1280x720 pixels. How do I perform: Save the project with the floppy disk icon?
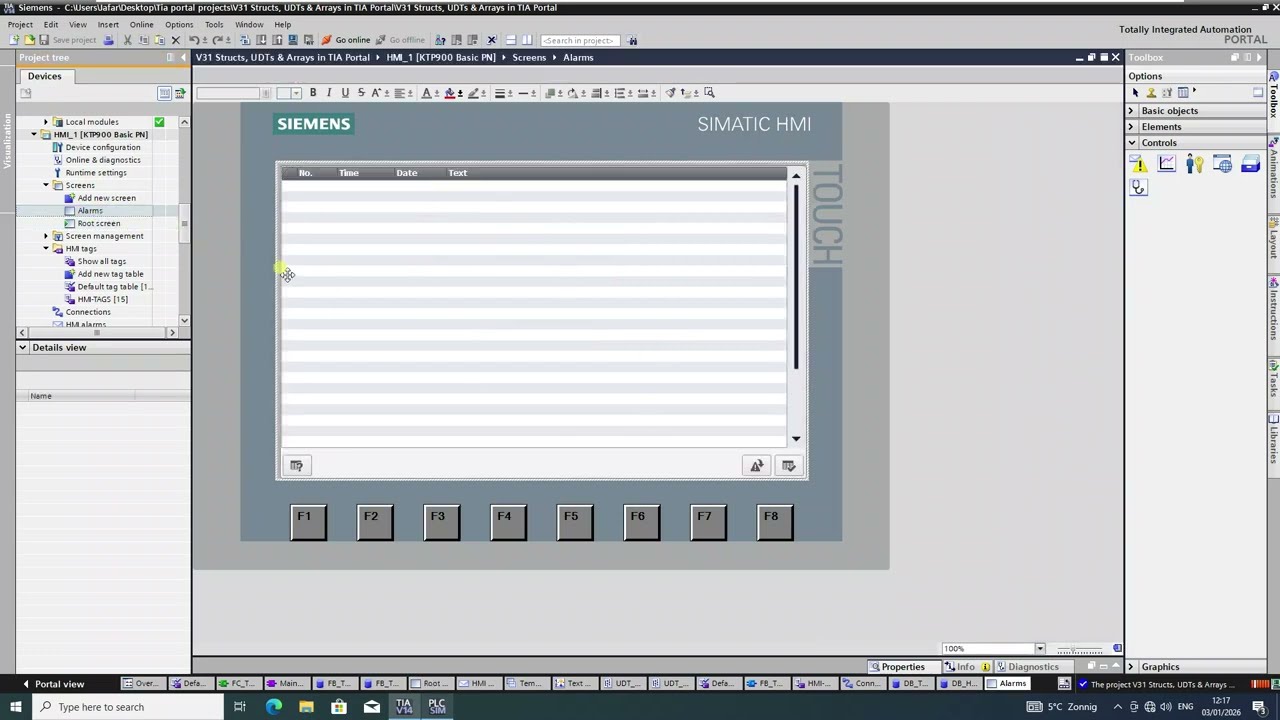44,40
